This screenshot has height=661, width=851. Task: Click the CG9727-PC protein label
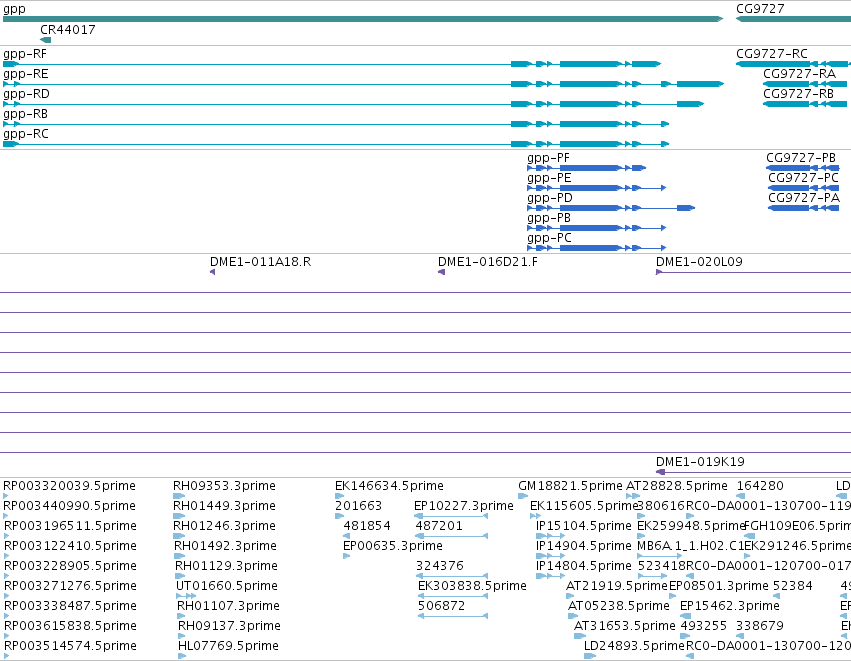[x=803, y=178]
